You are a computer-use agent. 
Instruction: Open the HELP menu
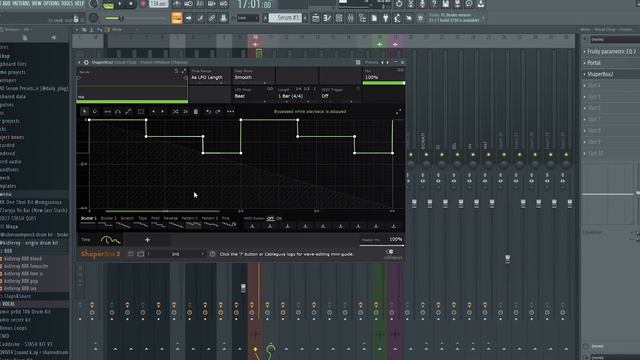80,3
